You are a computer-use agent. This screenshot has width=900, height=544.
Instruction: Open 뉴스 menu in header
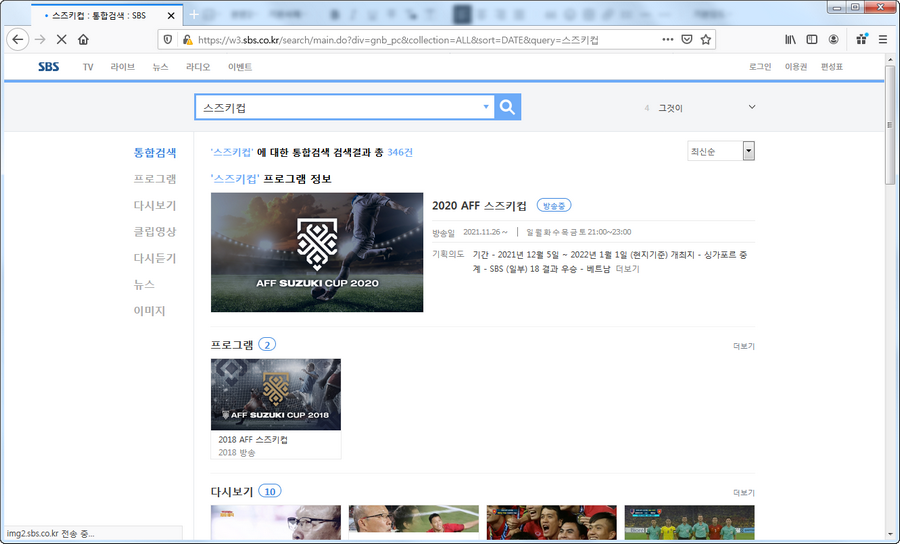click(160, 67)
